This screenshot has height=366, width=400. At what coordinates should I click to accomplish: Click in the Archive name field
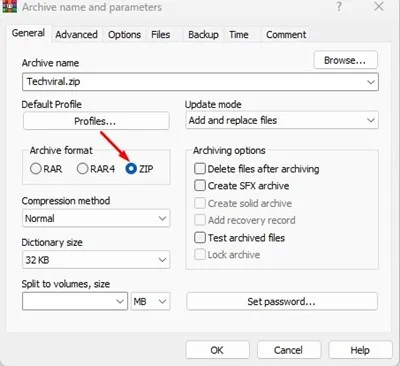[200, 82]
